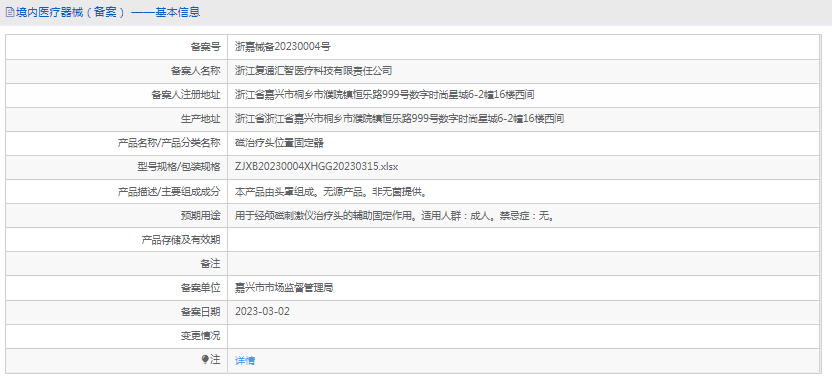Screen dimensions: 832x379
Task: Select the company name 浙江复通汇智医疗科技有限责任公司
Action: point(314,71)
